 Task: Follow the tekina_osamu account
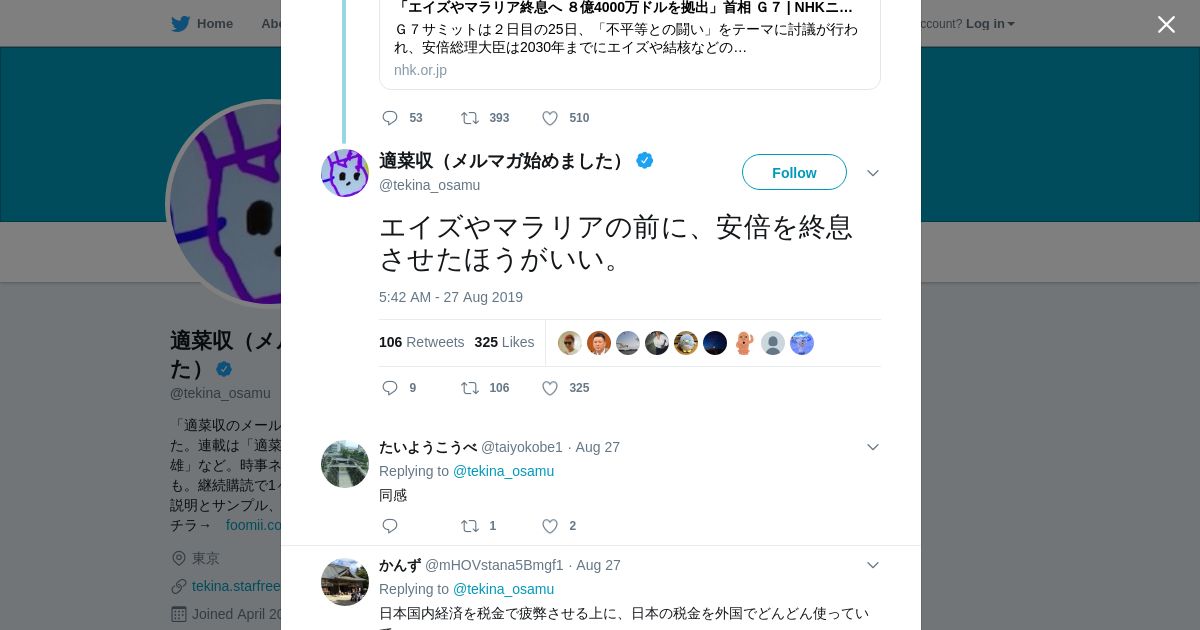pyautogui.click(x=794, y=172)
